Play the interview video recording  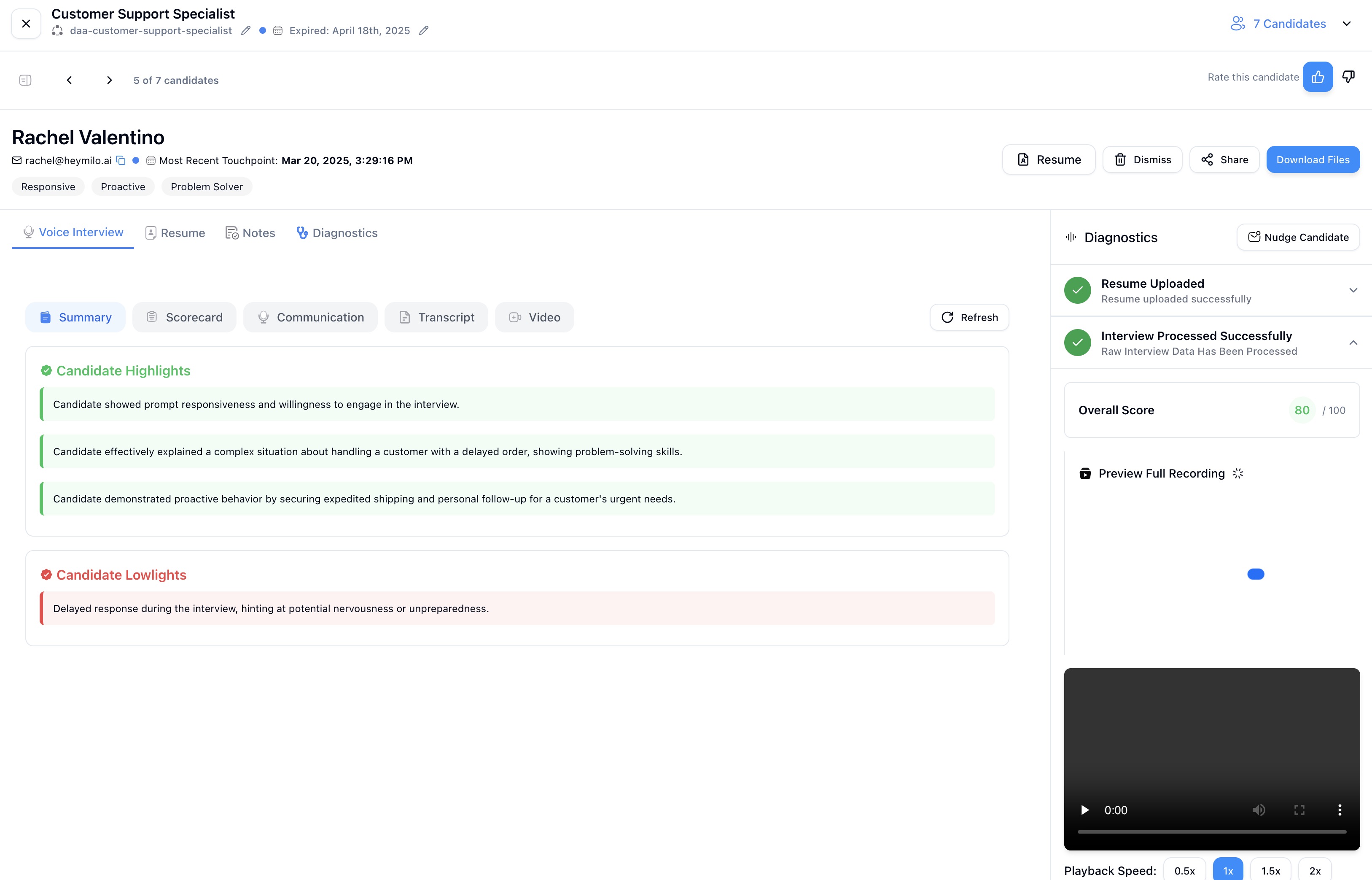[1085, 810]
